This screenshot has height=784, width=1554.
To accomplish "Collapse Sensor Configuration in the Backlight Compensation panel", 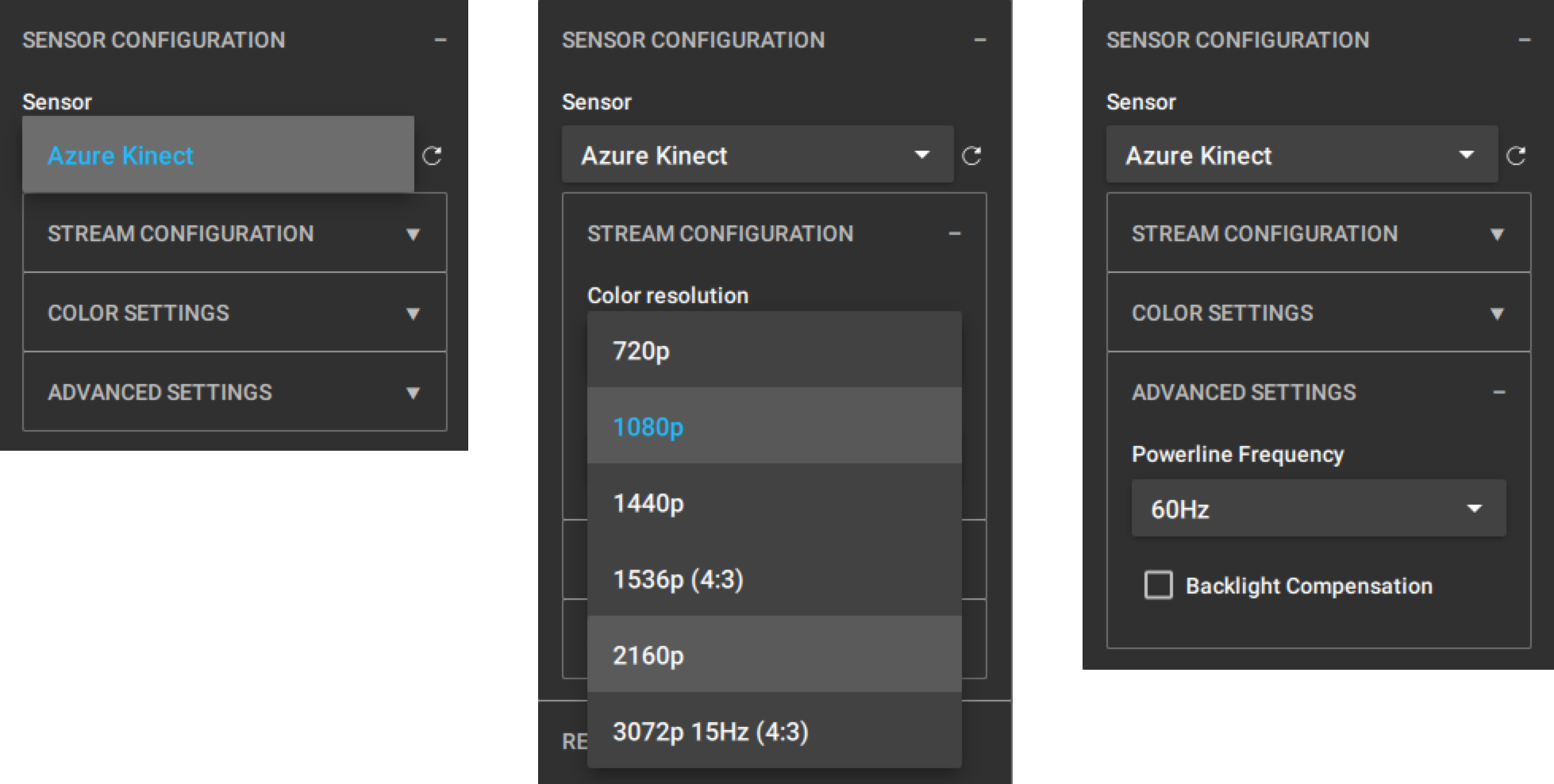I will point(1524,40).
